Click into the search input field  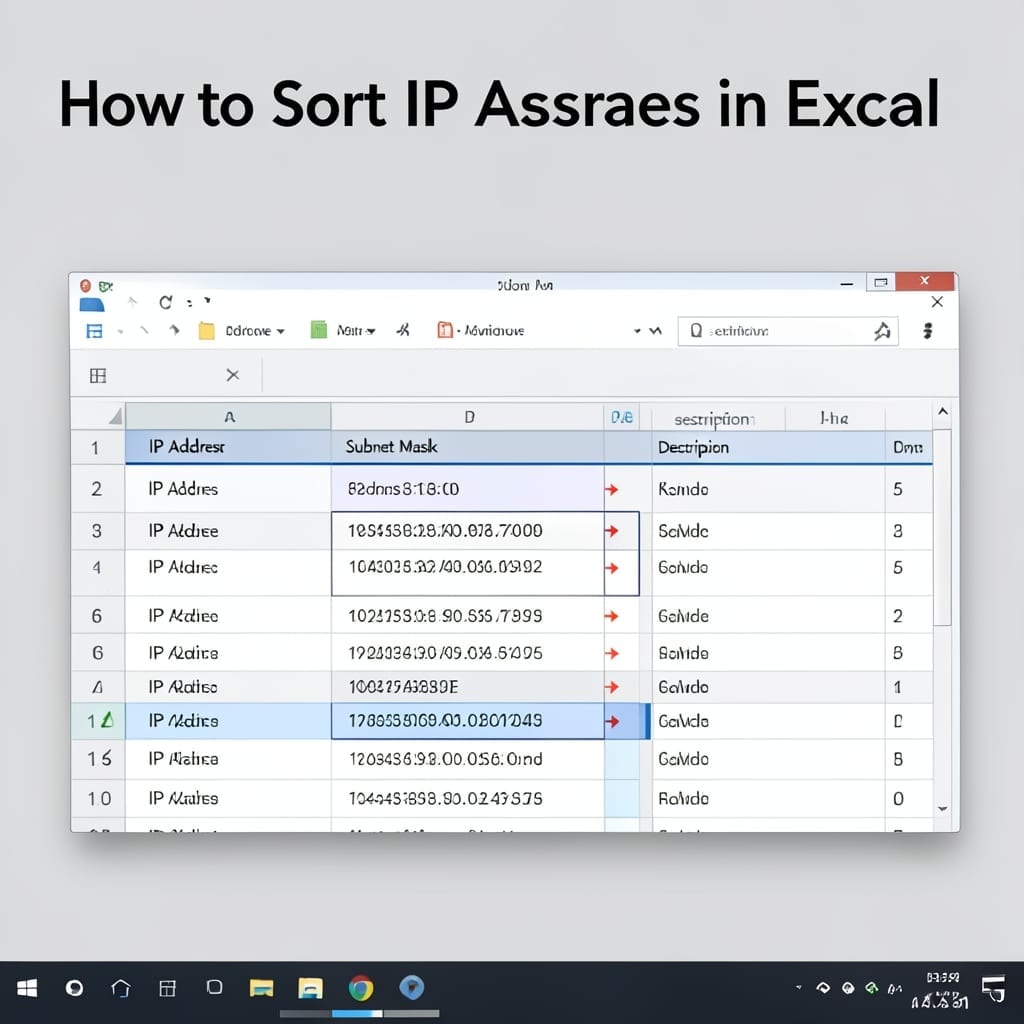coord(787,331)
